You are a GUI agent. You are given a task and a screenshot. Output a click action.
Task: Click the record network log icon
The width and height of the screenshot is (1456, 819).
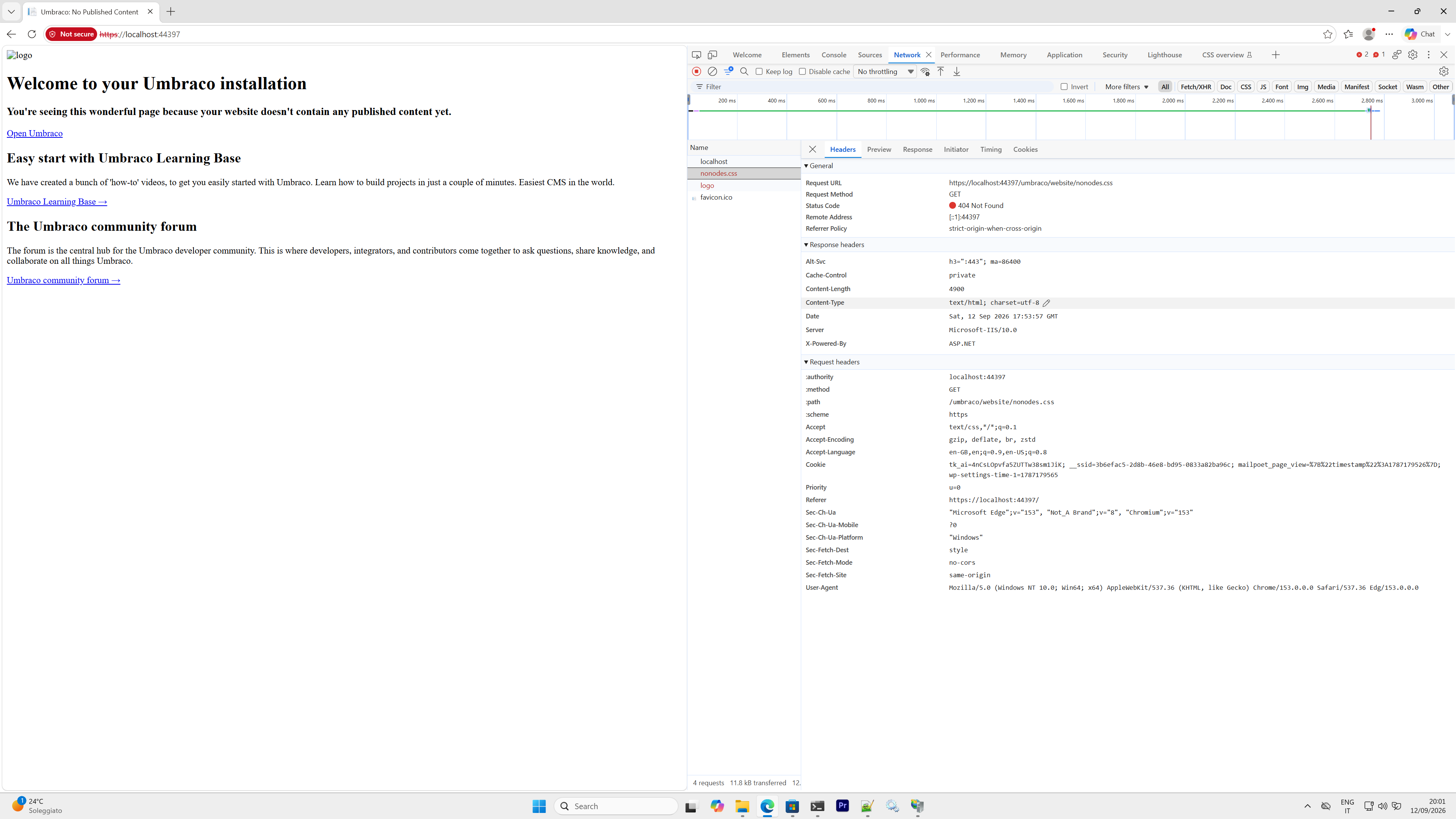pyautogui.click(x=697, y=71)
